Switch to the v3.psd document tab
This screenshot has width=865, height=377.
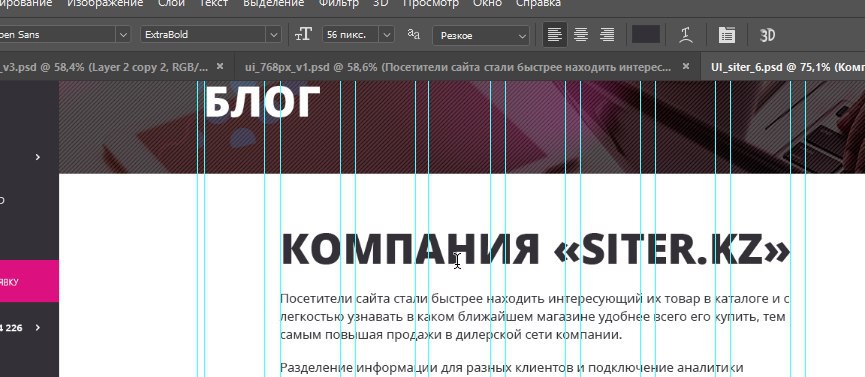(x=104, y=67)
